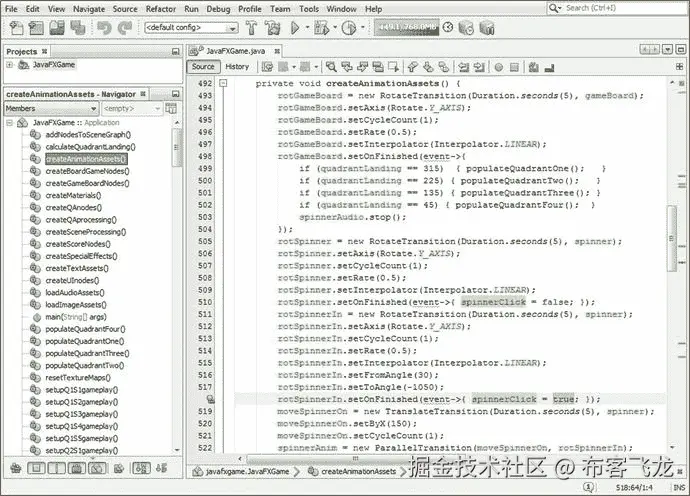Toggle Bookmark icon in editor toolbar
This screenshot has height=496, width=690.
pos(444,67)
